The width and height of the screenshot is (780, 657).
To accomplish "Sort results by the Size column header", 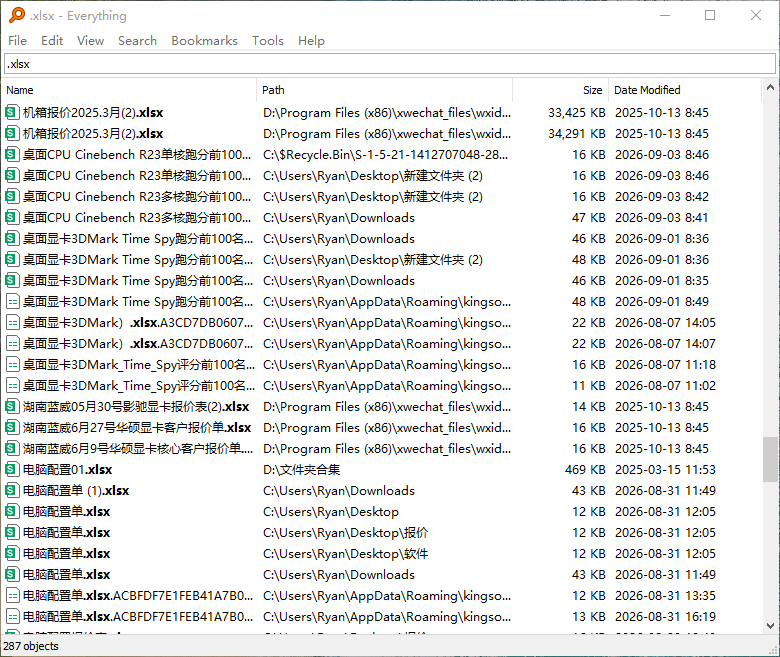I will tap(560, 90).
